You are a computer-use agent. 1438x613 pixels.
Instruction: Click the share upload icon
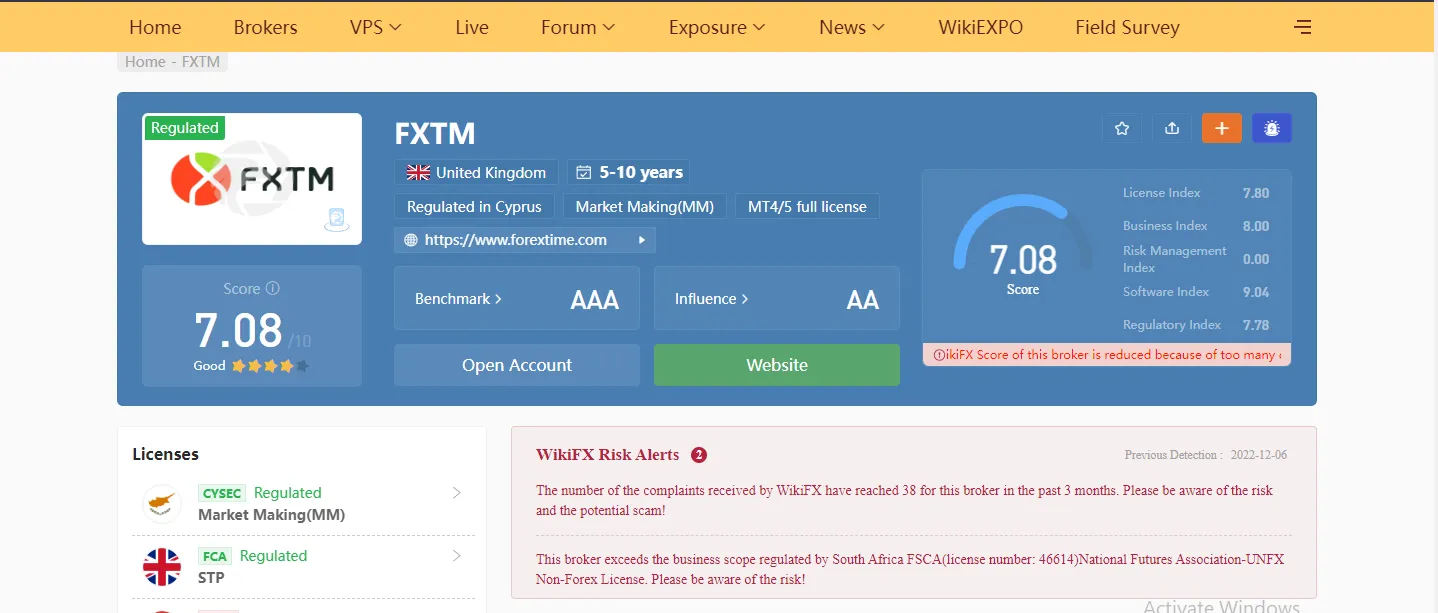click(1172, 128)
